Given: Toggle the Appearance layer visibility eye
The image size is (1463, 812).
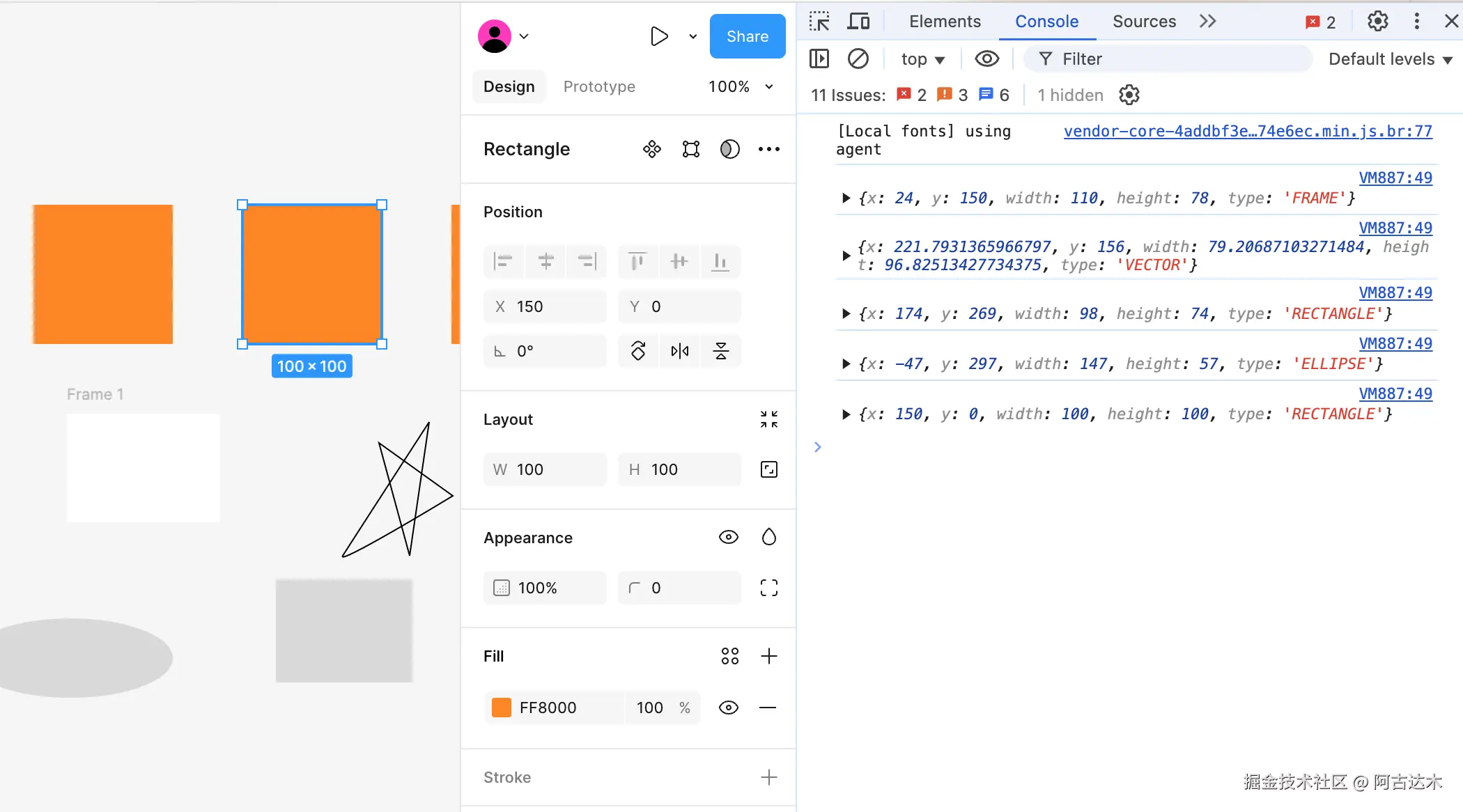Looking at the screenshot, I should [728, 537].
